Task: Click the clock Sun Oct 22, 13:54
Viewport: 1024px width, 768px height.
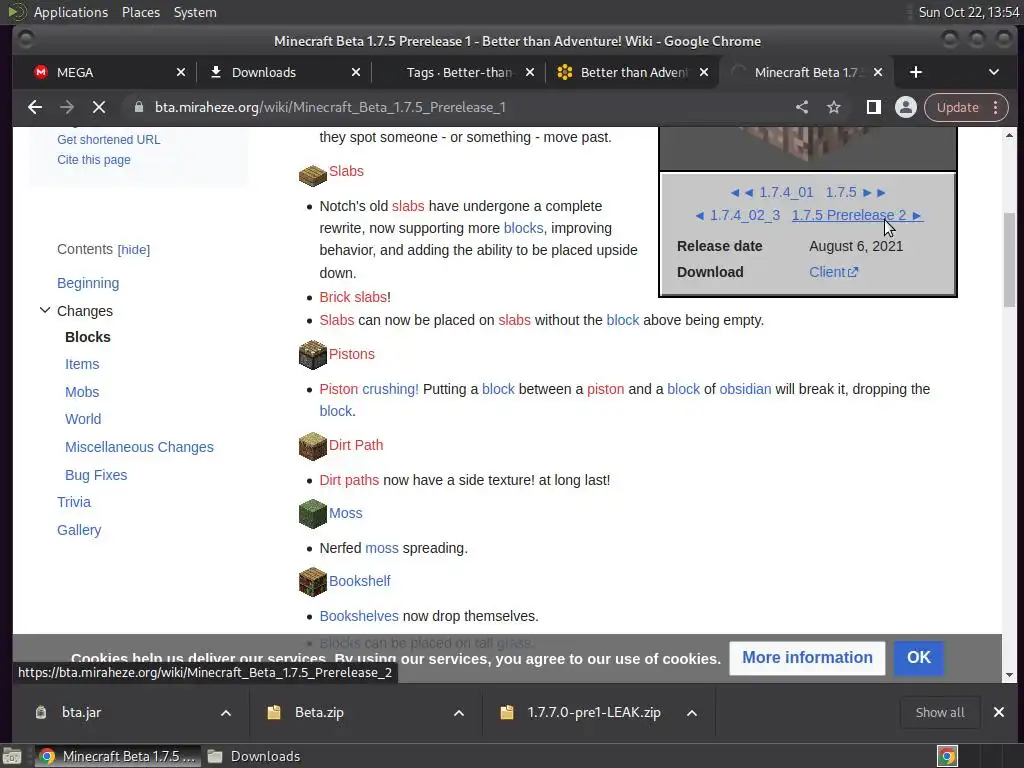Action: pos(968,12)
